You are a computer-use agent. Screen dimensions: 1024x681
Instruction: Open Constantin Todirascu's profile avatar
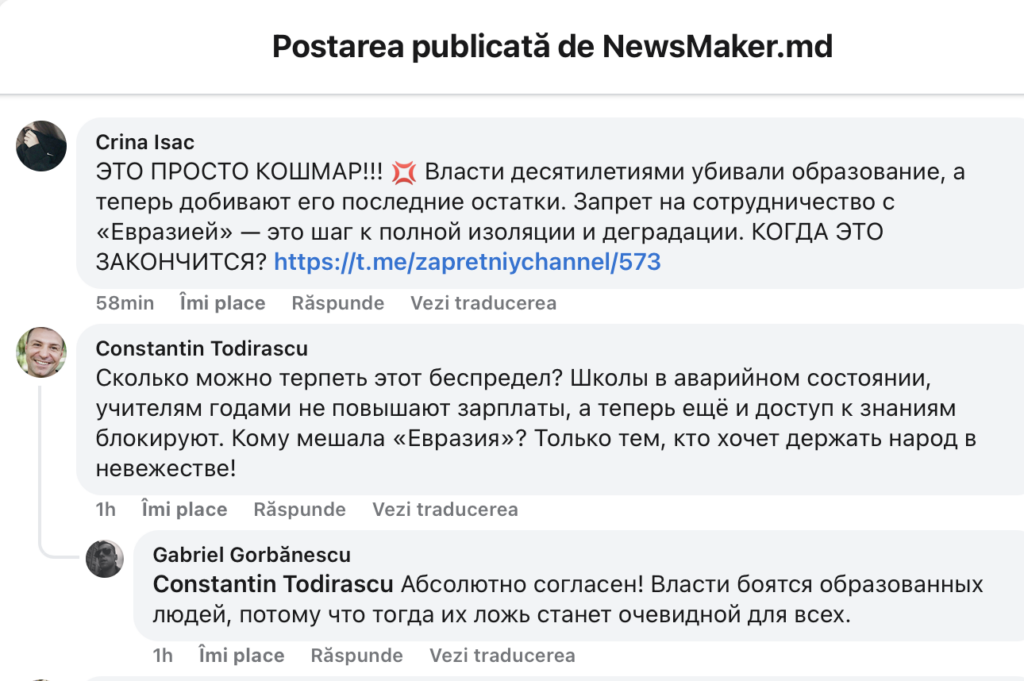(x=41, y=353)
